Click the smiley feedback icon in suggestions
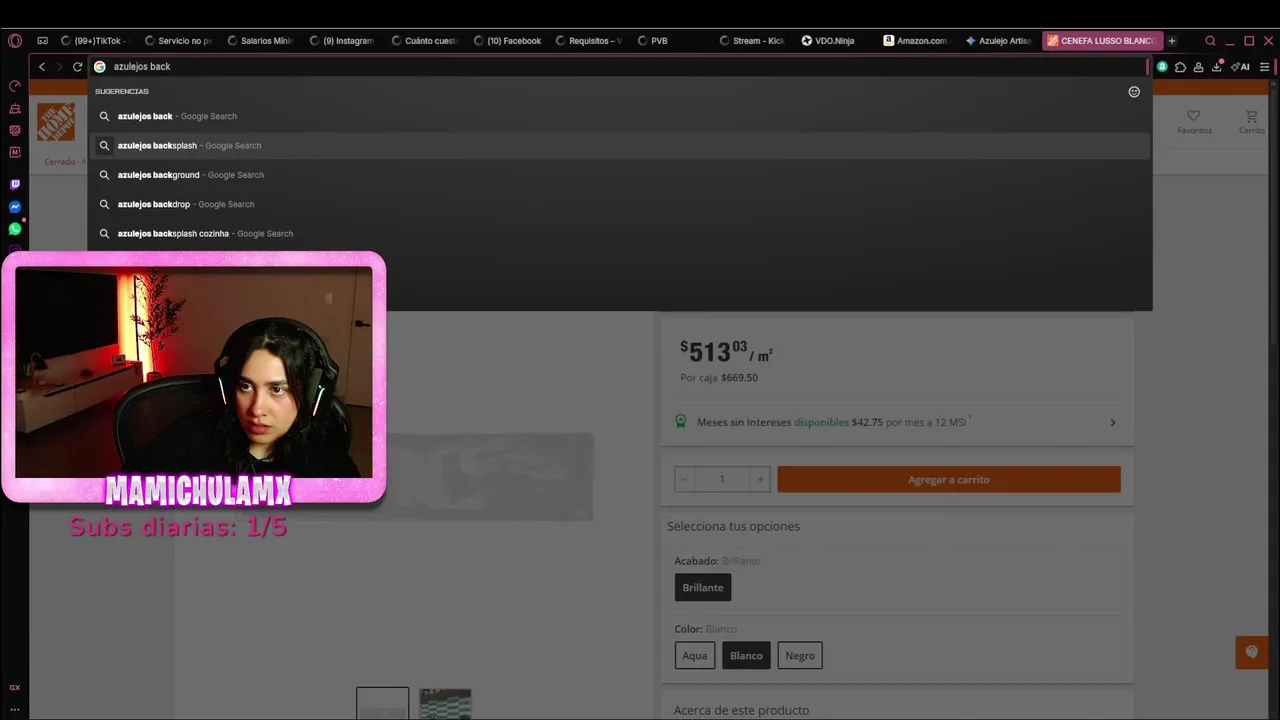Image resolution: width=1280 pixels, height=720 pixels. (1134, 92)
